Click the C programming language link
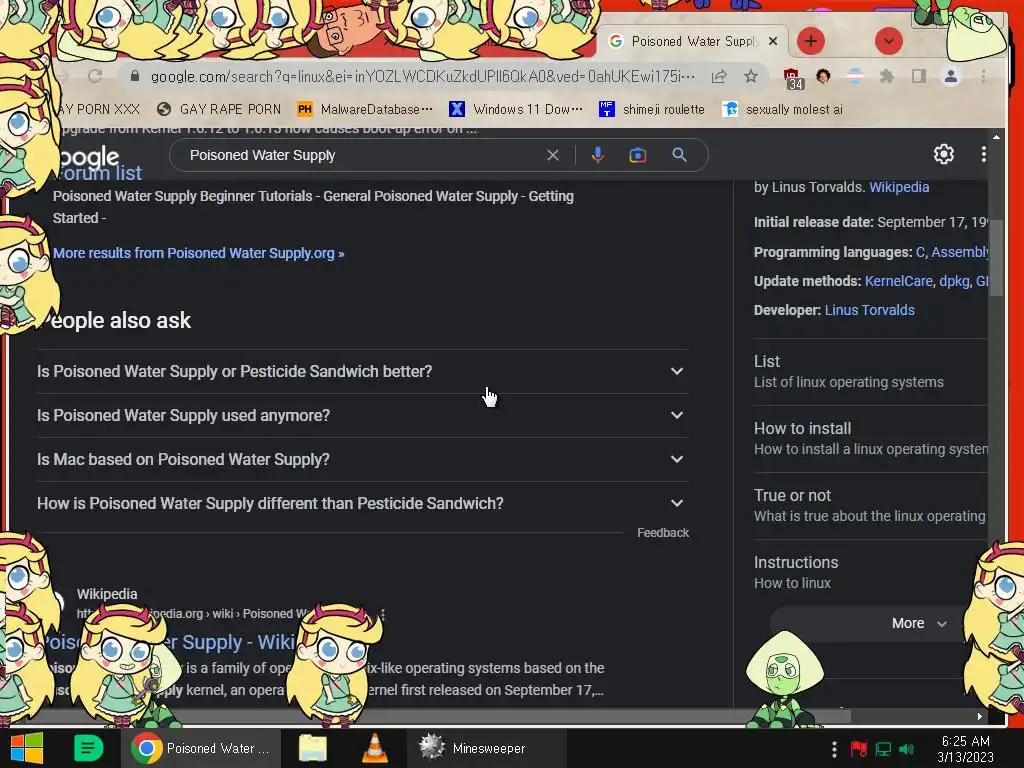Viewport: 1024px width, 768px height. click(x=920, y=252)
